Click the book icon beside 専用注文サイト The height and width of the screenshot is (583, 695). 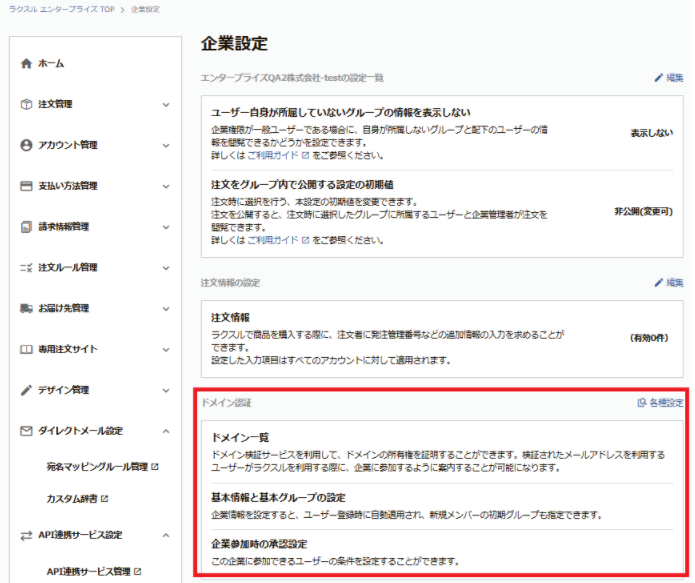coord(26,349)
